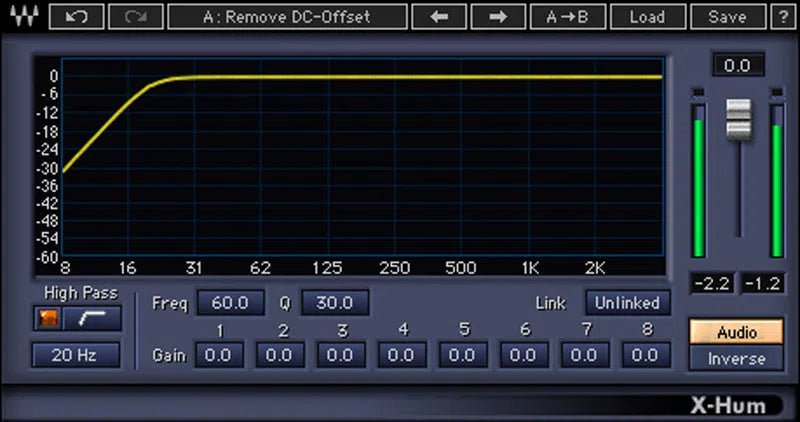Select the harmonic 1 Gain value field
The image size is (800, 422).
pos(219,354)
